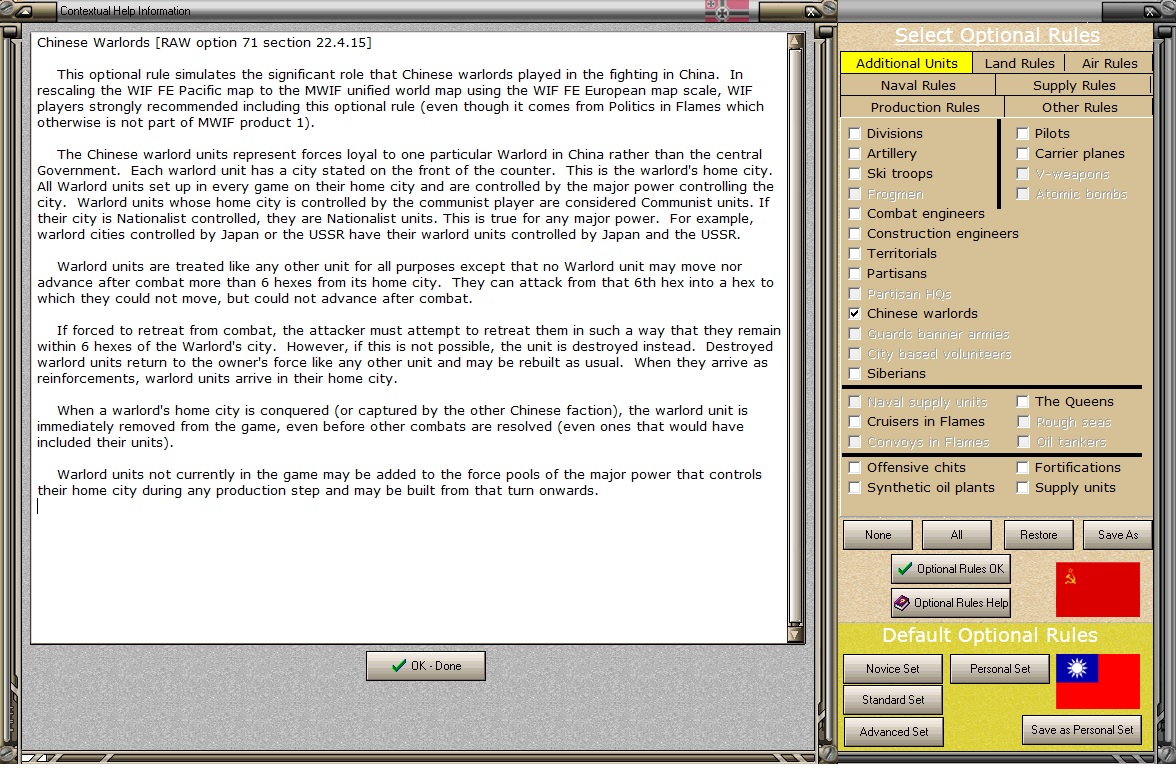1176x769 pixels.
Task: Click the OK - Done button
Action: [426, 665]
